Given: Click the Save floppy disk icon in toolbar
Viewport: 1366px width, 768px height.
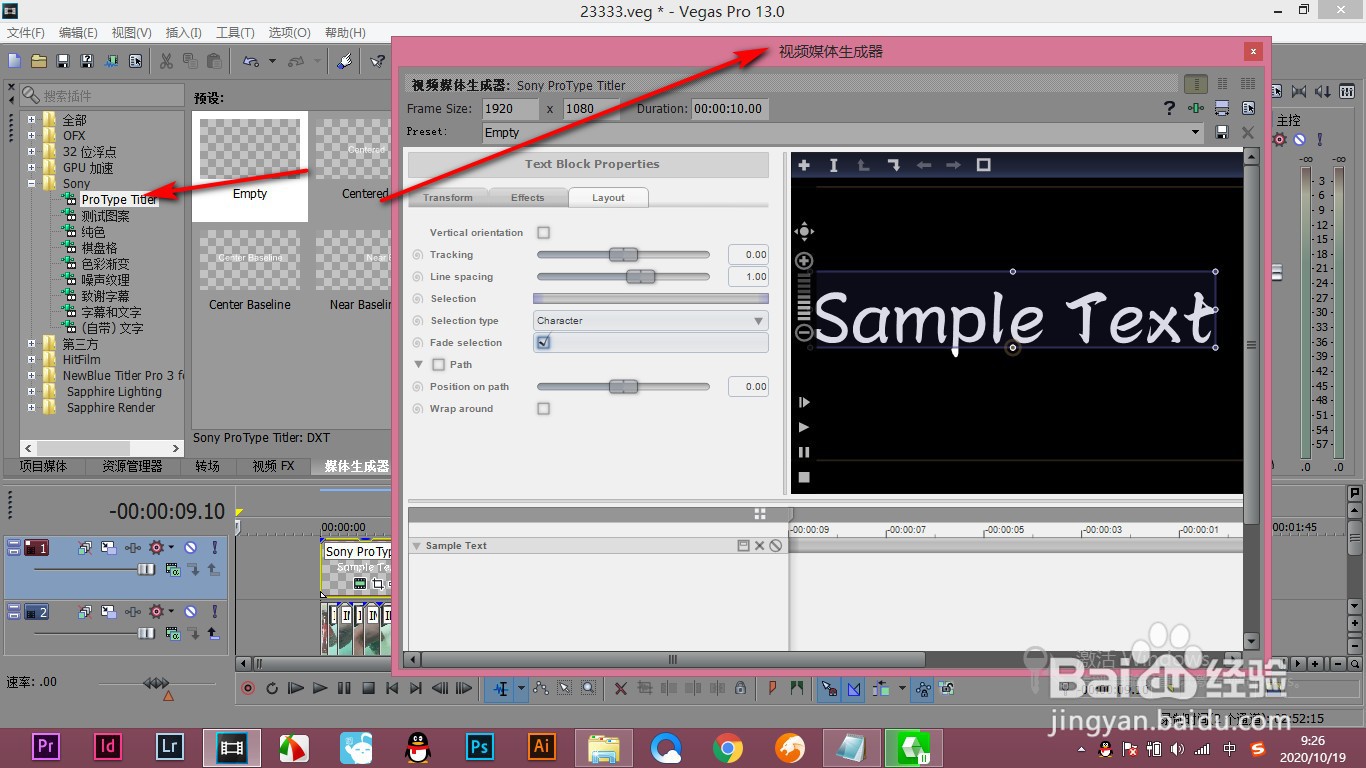Looking at the screenshot, I should 62,61.
